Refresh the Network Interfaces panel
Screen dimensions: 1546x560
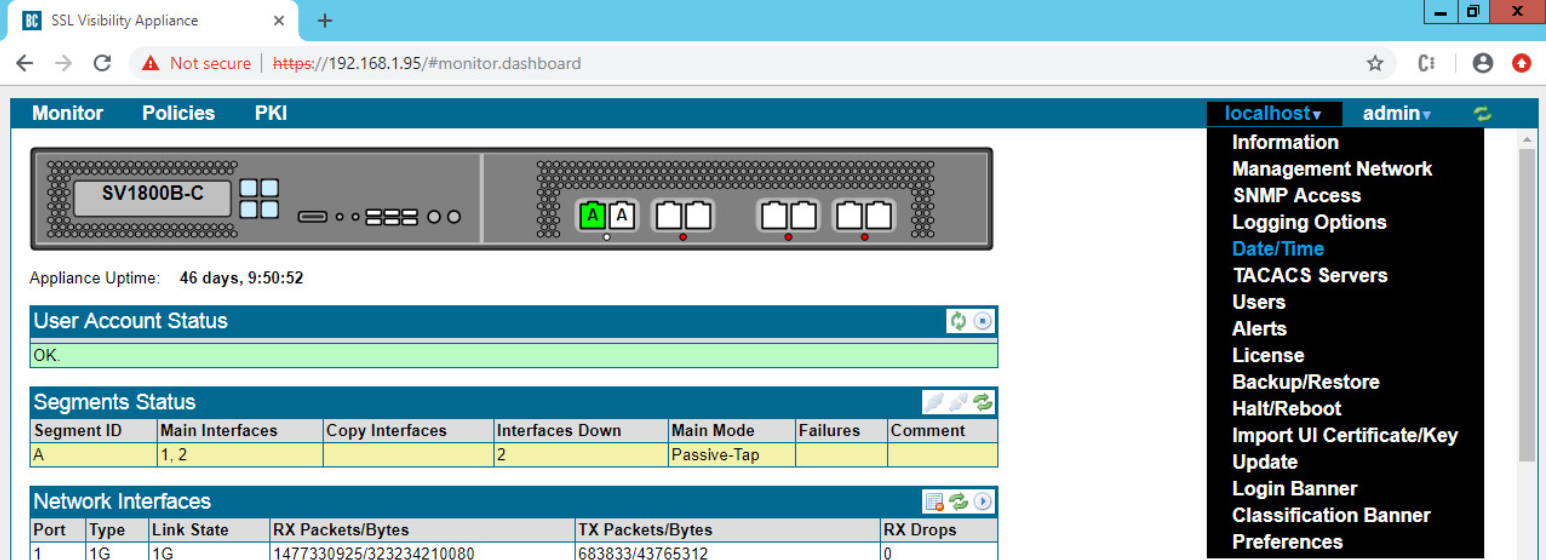click(x=959, y=501)
